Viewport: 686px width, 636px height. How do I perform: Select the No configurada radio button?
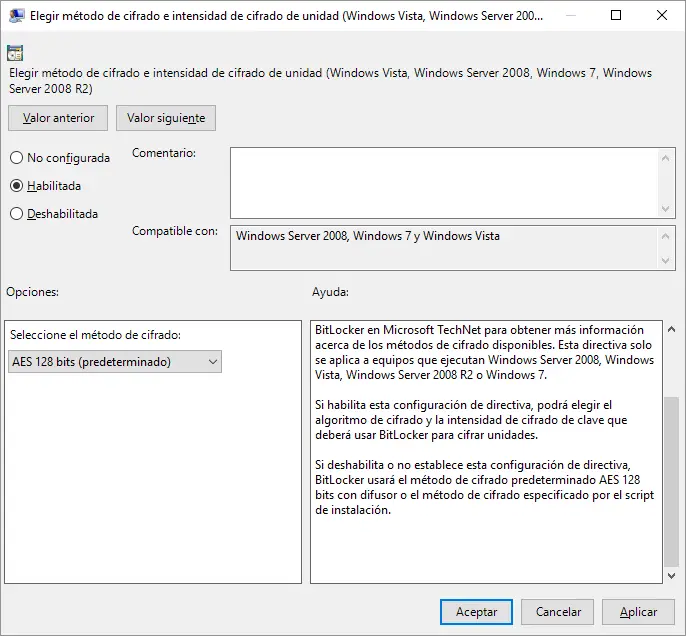[16, 157]
